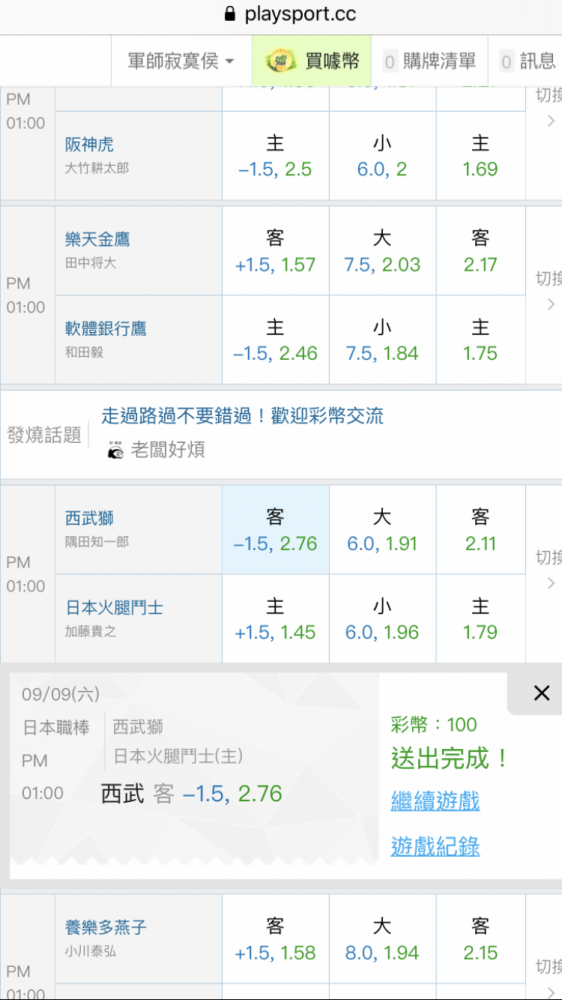
Task: Open the 訊息 tab
Action: [527, 61]
